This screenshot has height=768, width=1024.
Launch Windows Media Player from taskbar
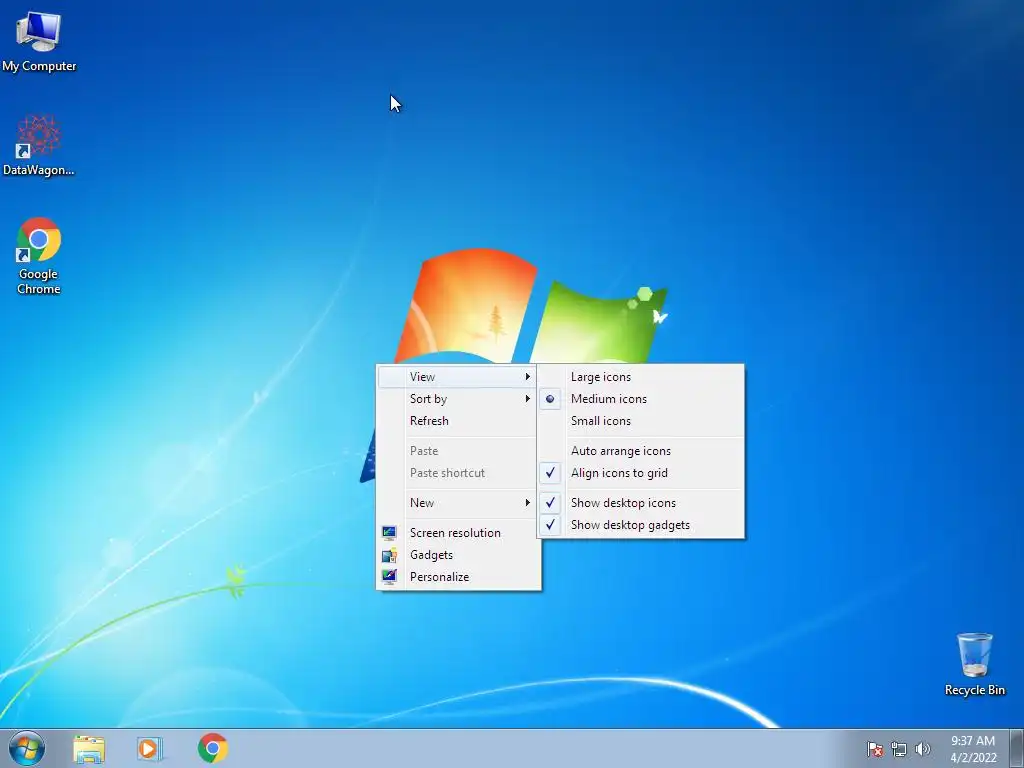tap(150, 749)
